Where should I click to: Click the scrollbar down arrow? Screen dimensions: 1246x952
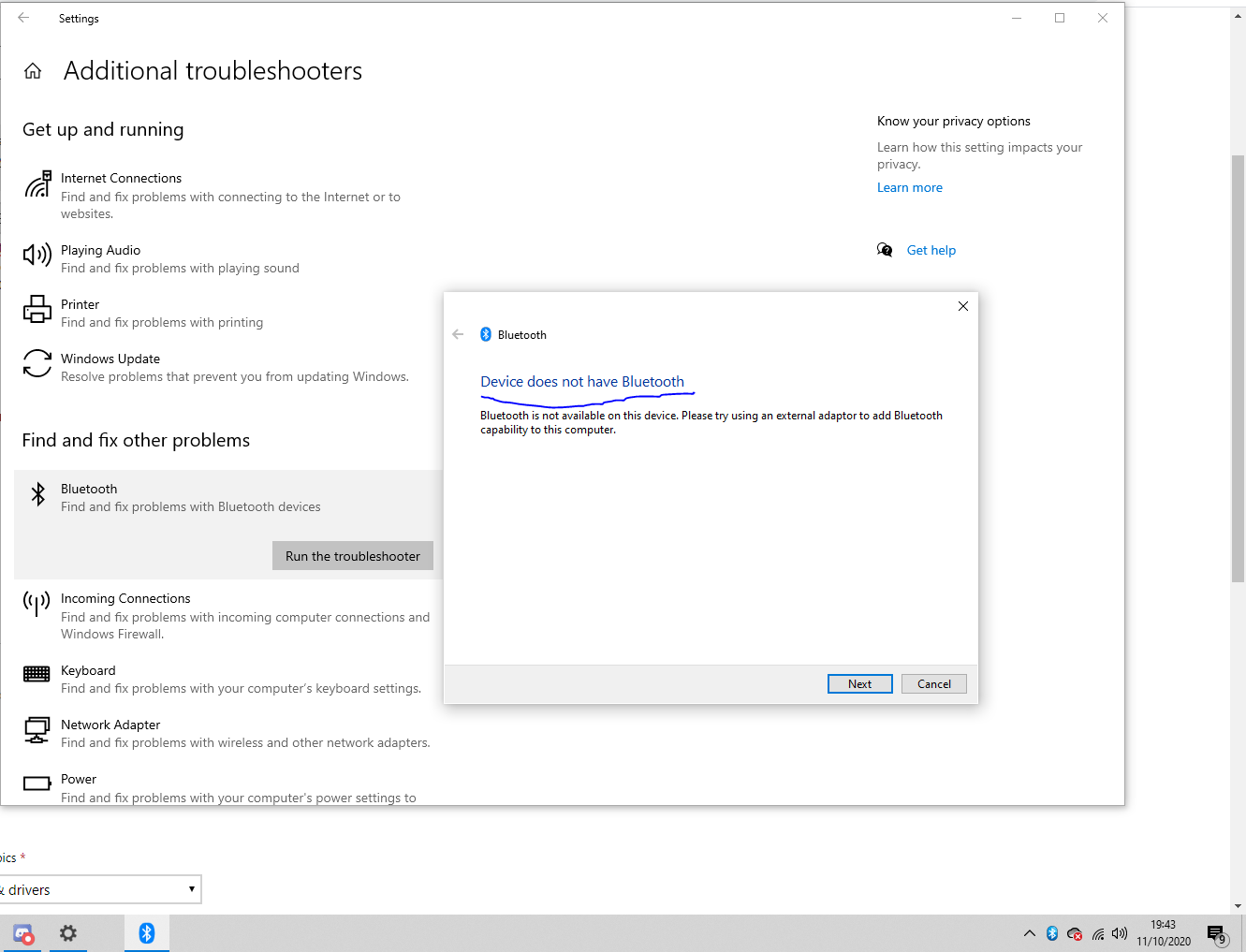click(1238, 906)
